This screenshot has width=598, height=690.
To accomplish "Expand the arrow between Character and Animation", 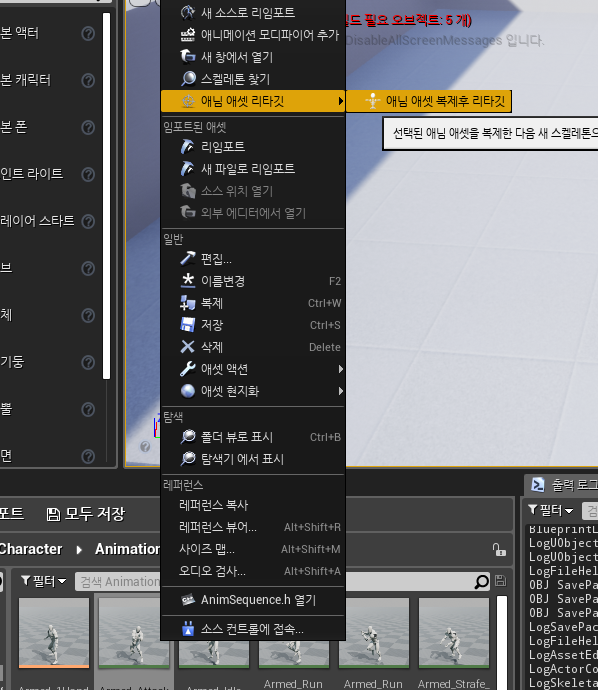I will pyautogui.click(x=79, y=550).
